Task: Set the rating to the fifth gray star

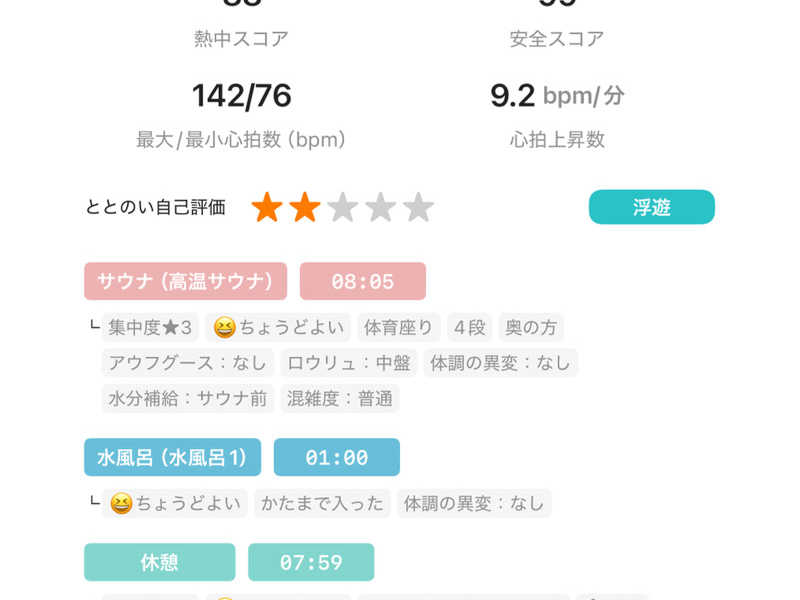Action: 418,207
